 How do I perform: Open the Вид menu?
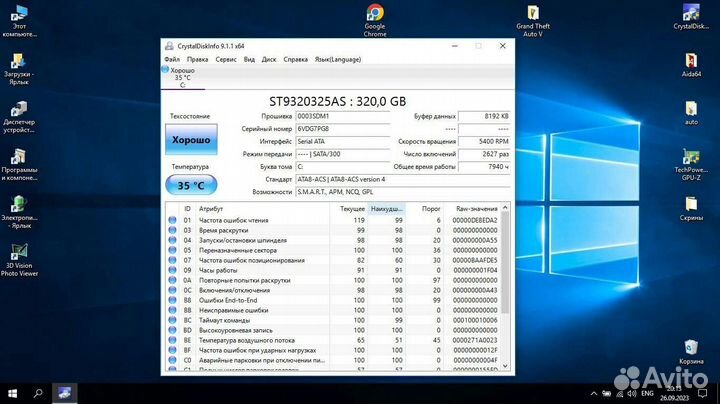click(249, 59)
